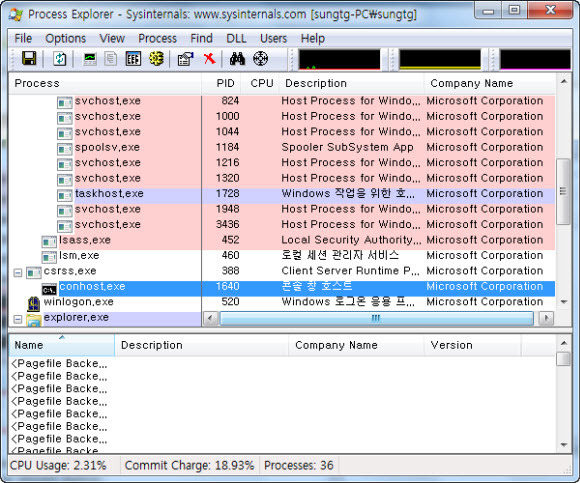Click the magenta I/O mini graph
The image size is (580, 483).
click(535, 60)
